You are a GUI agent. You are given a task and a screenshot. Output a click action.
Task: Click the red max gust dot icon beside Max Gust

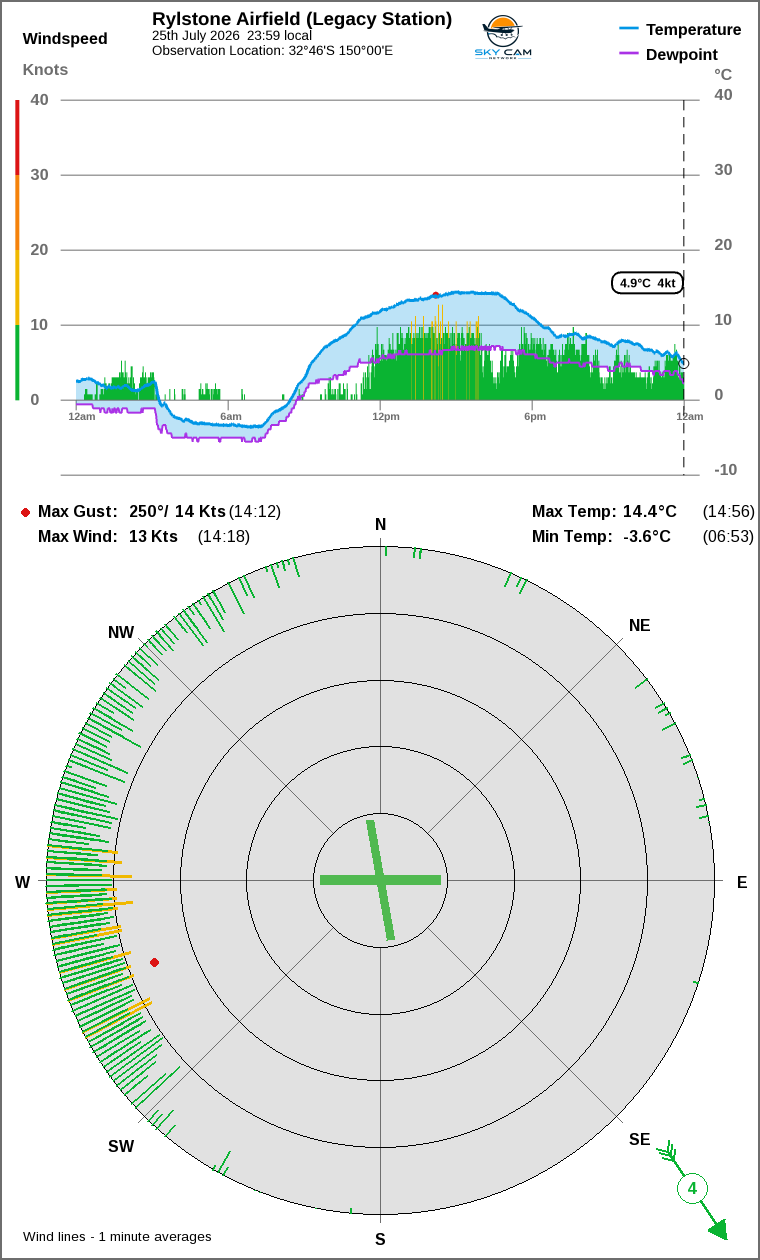click(25, 512)
